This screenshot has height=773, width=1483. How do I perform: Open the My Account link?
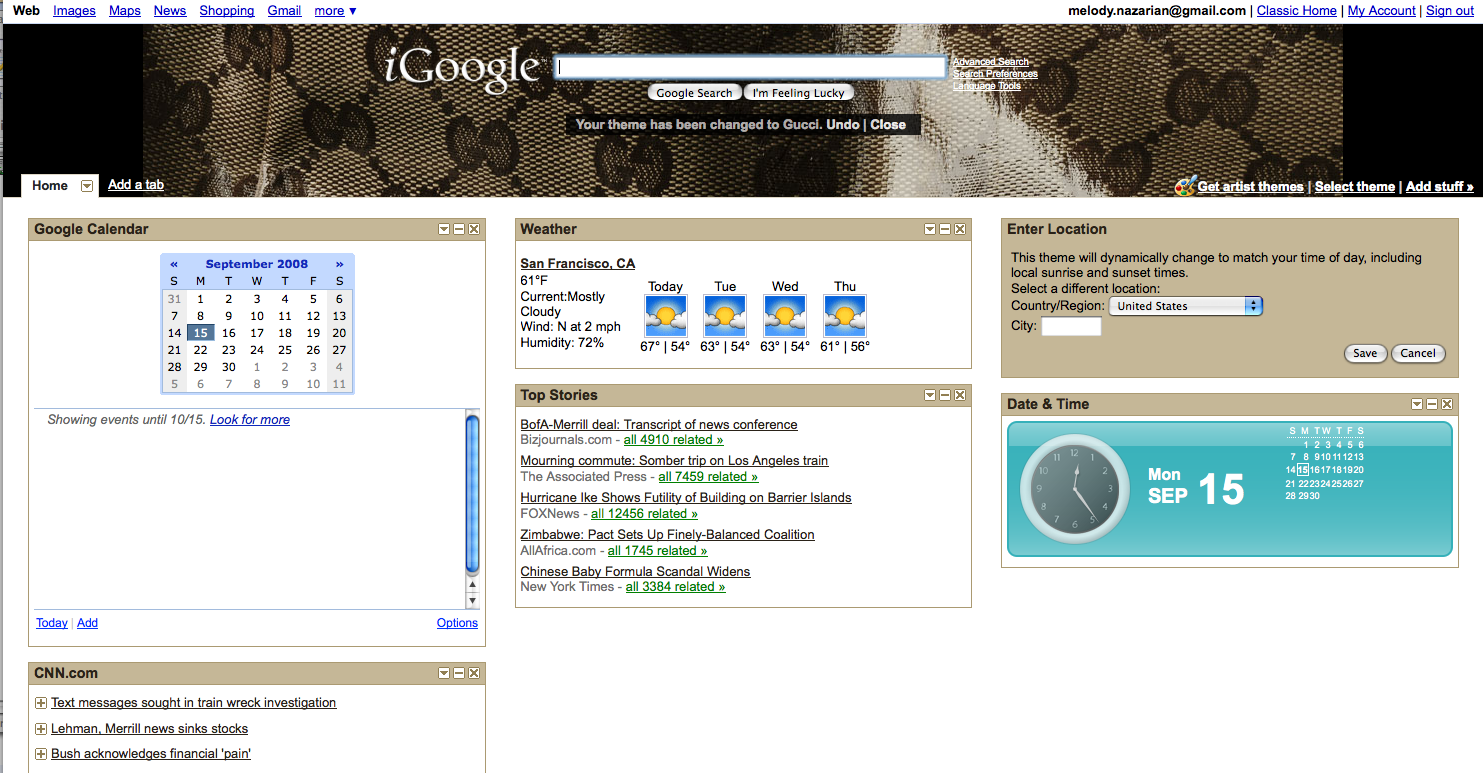coord(1382,11)
